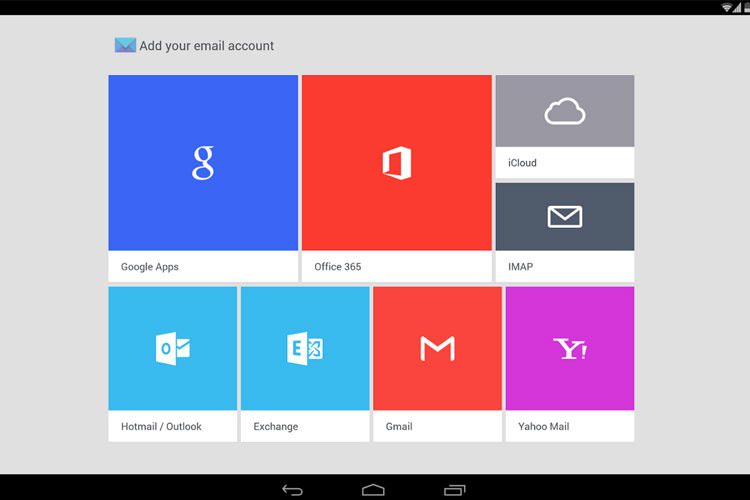Image resolution: width=750 pixels, height=500 pixels.
Task: Click the 'Office 365' label
Action: tap(338, 267)
